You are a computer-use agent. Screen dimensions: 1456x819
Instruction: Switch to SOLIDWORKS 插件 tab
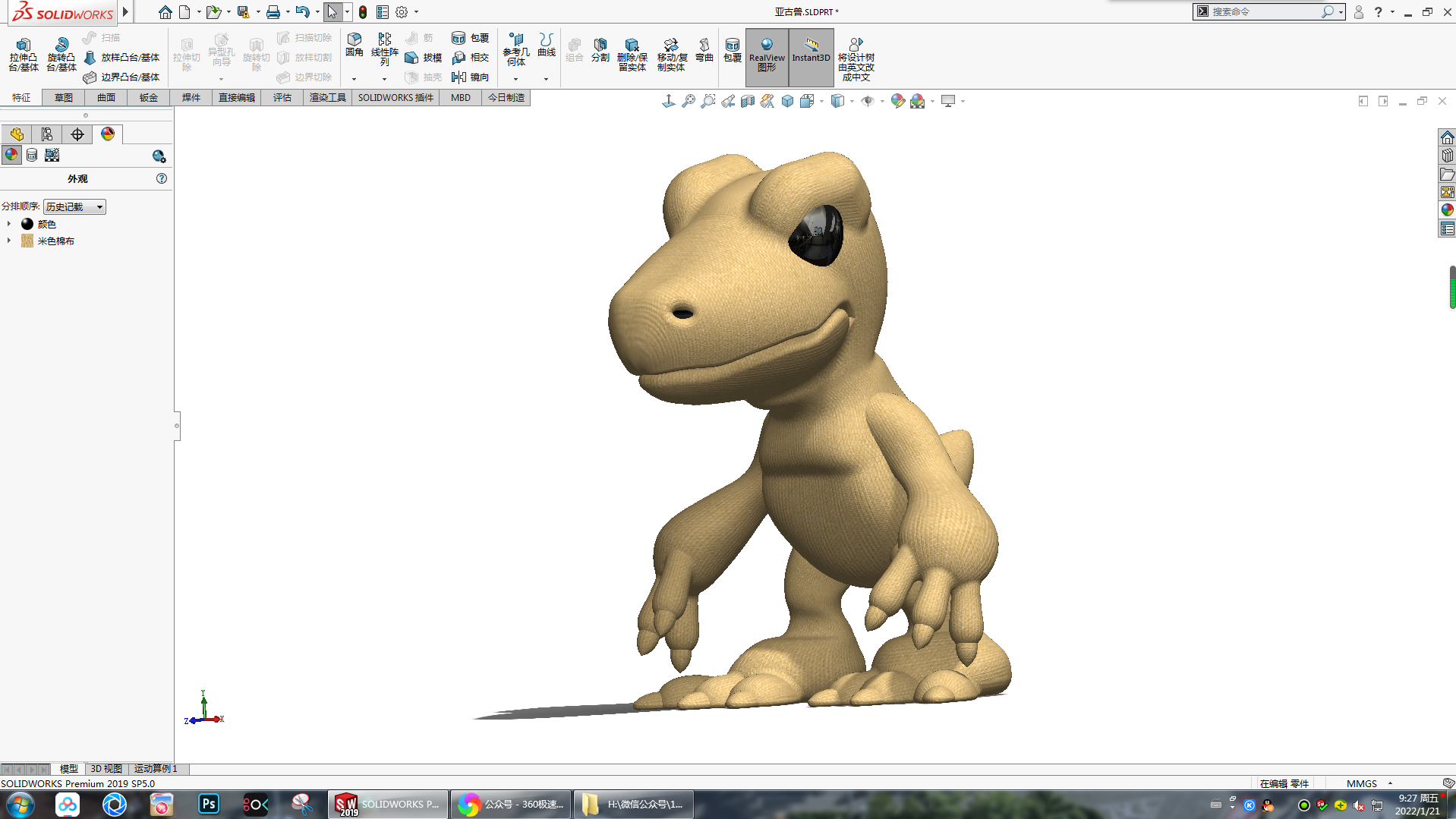[396, 98]
